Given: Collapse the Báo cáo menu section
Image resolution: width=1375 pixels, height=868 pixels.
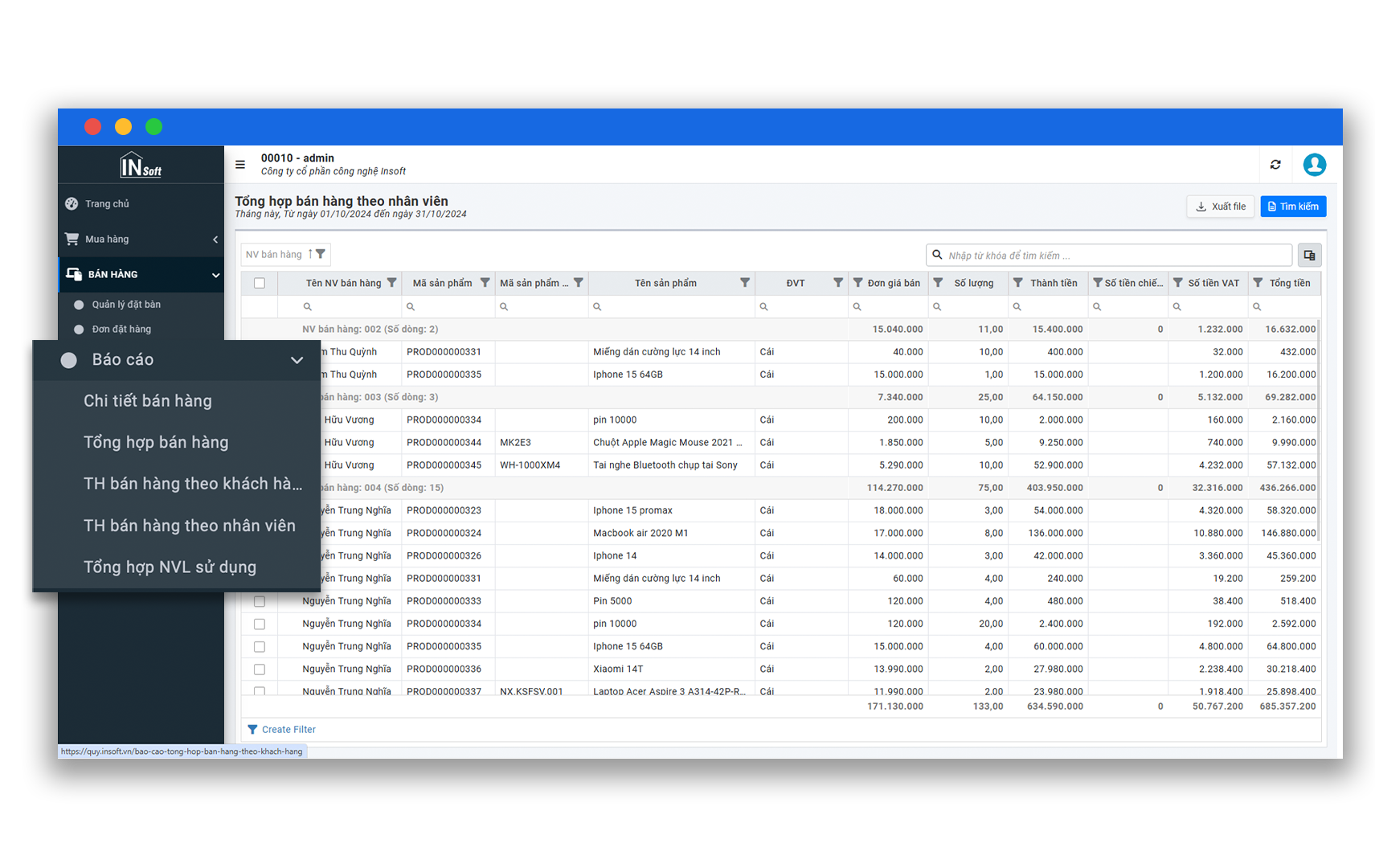Looking at the screenshot, I should [297, 360].
